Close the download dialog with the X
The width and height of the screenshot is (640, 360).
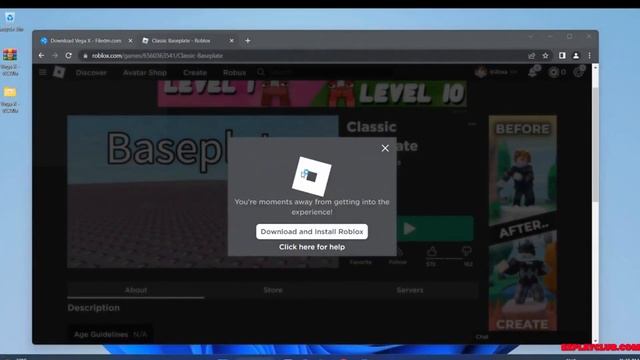coord(385,148)
